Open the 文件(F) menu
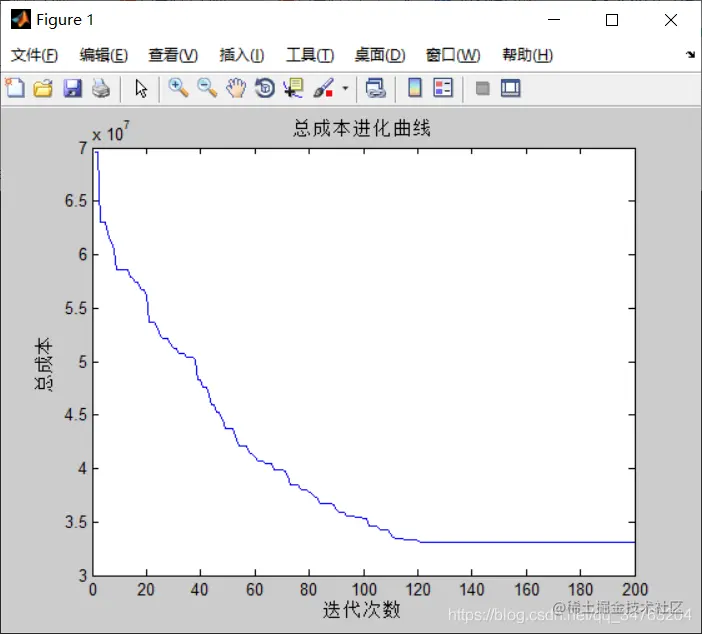Image resolution: width=702 pixels, height=634 pixels. click(x=34, y=55)
